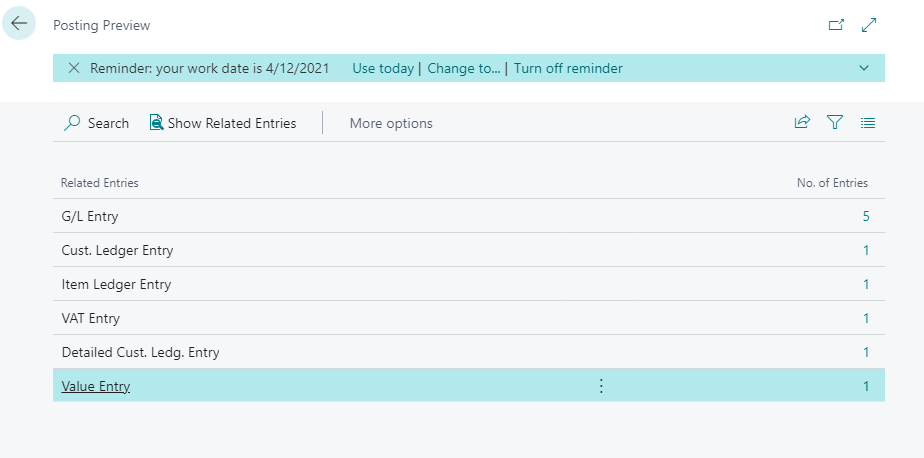Dismiss the work date reminder
924x458 pixels.
click(73, 68)
